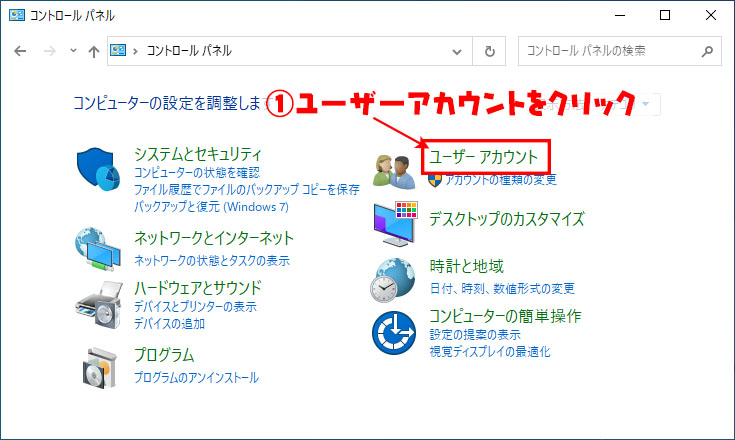Viewport: 735px width, 440px height.
Task: Open 日付、時刻、数値形式の変更 link
Action: (502, 288)
